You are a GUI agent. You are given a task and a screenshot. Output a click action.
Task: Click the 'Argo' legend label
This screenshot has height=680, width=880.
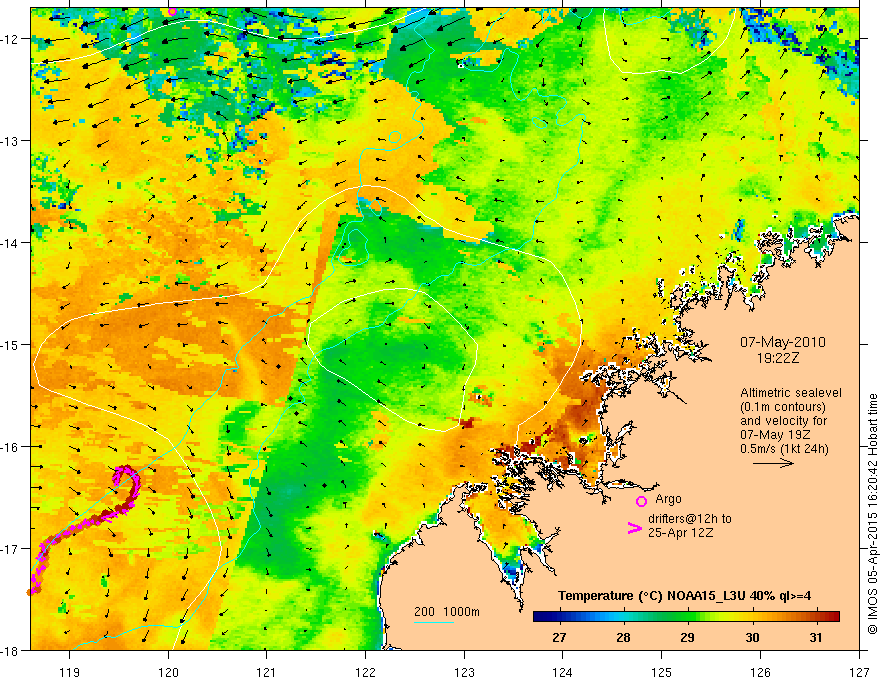coord(668,499)
